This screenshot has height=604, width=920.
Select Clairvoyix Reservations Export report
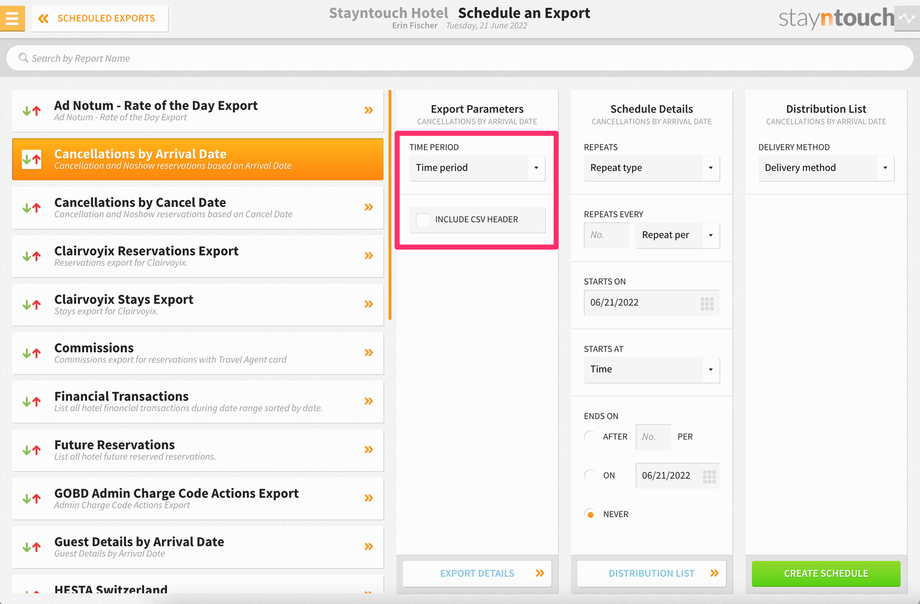198,256
